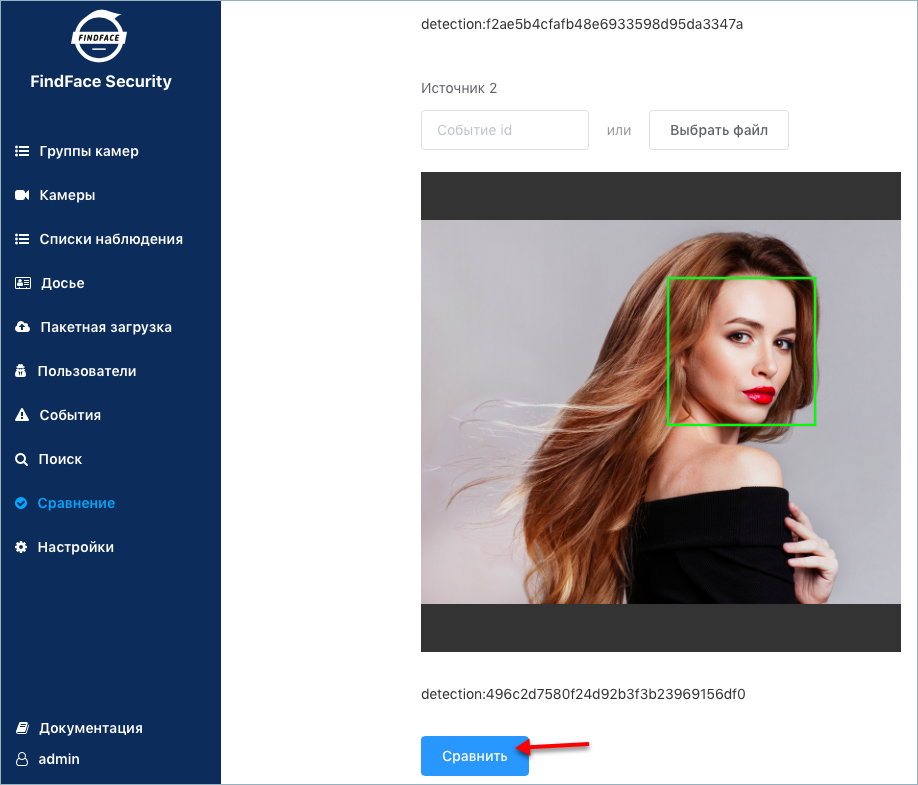Click the События warning triangle icon
This screenshot has height=785, width=918.
[22, 415]
